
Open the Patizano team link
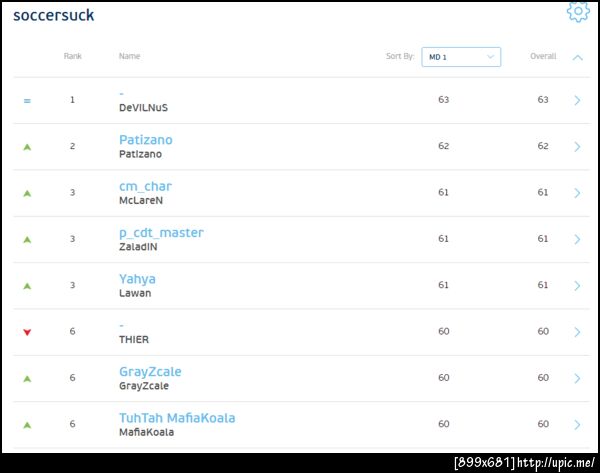pyautogui.click(x=146, y=140)
